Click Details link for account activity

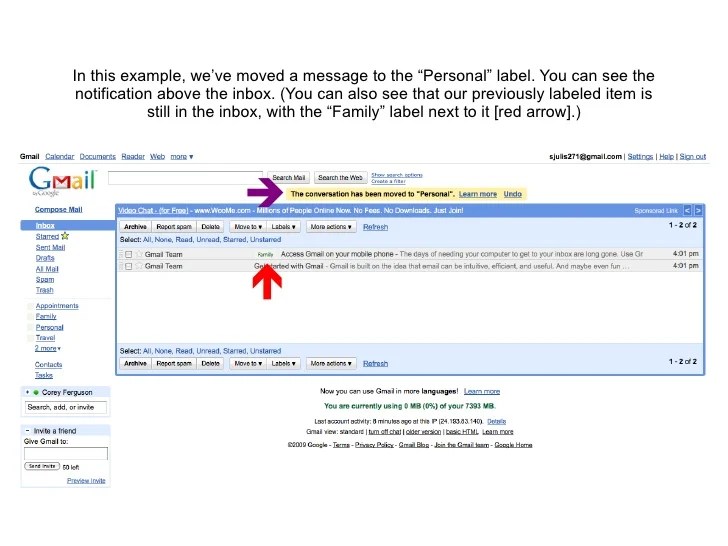pyautogui.click(x=496, y=422)
